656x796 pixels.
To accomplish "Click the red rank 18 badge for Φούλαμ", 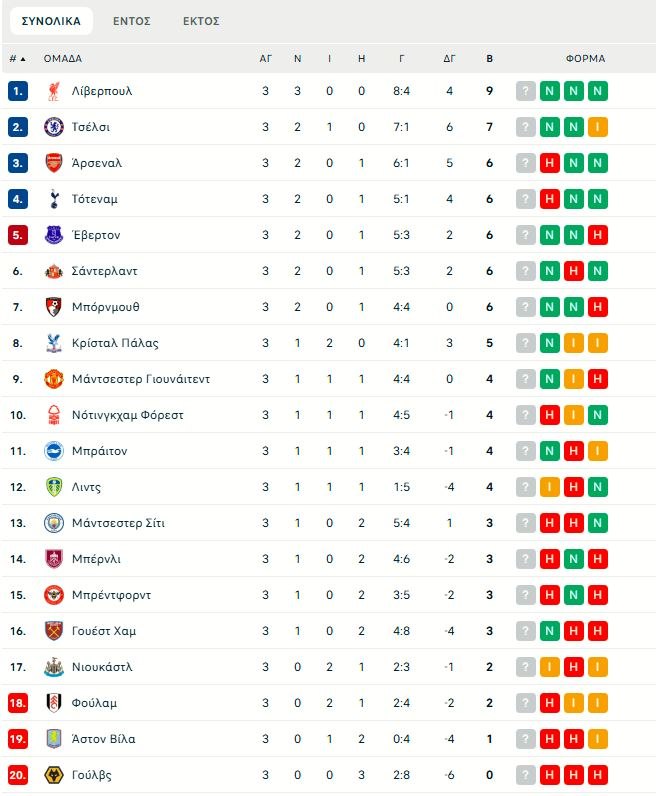I will pos(17,703).
